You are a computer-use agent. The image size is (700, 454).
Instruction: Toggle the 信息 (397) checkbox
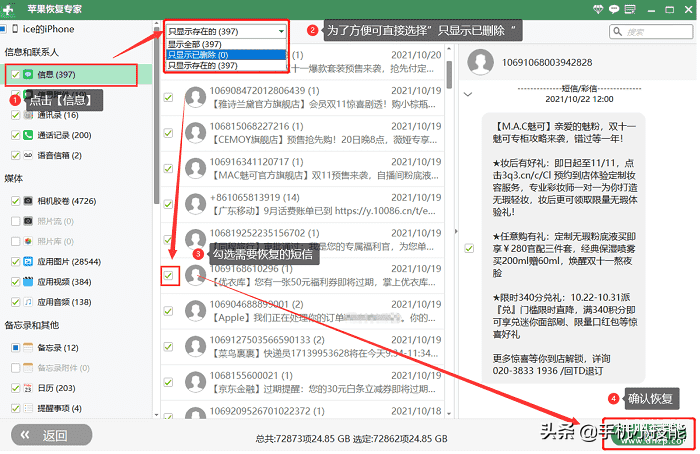16,75
